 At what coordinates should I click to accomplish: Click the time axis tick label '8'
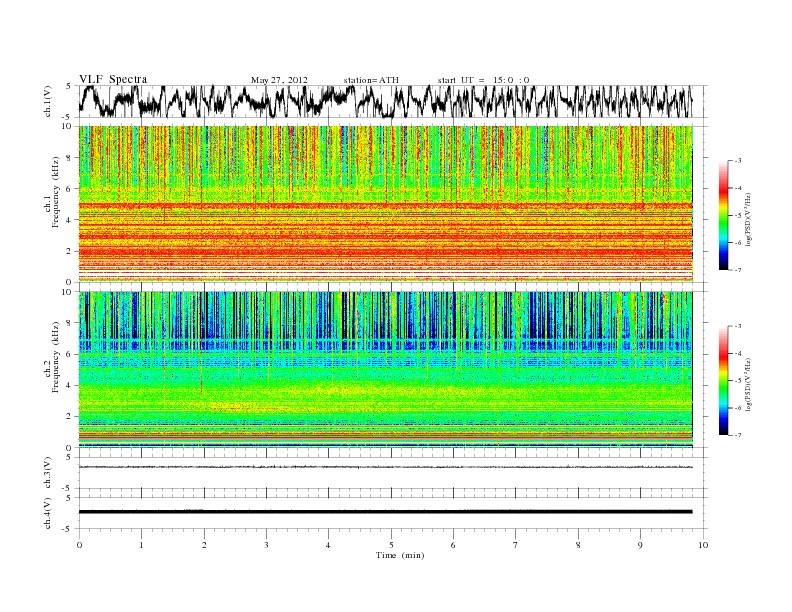pos(578,545)
